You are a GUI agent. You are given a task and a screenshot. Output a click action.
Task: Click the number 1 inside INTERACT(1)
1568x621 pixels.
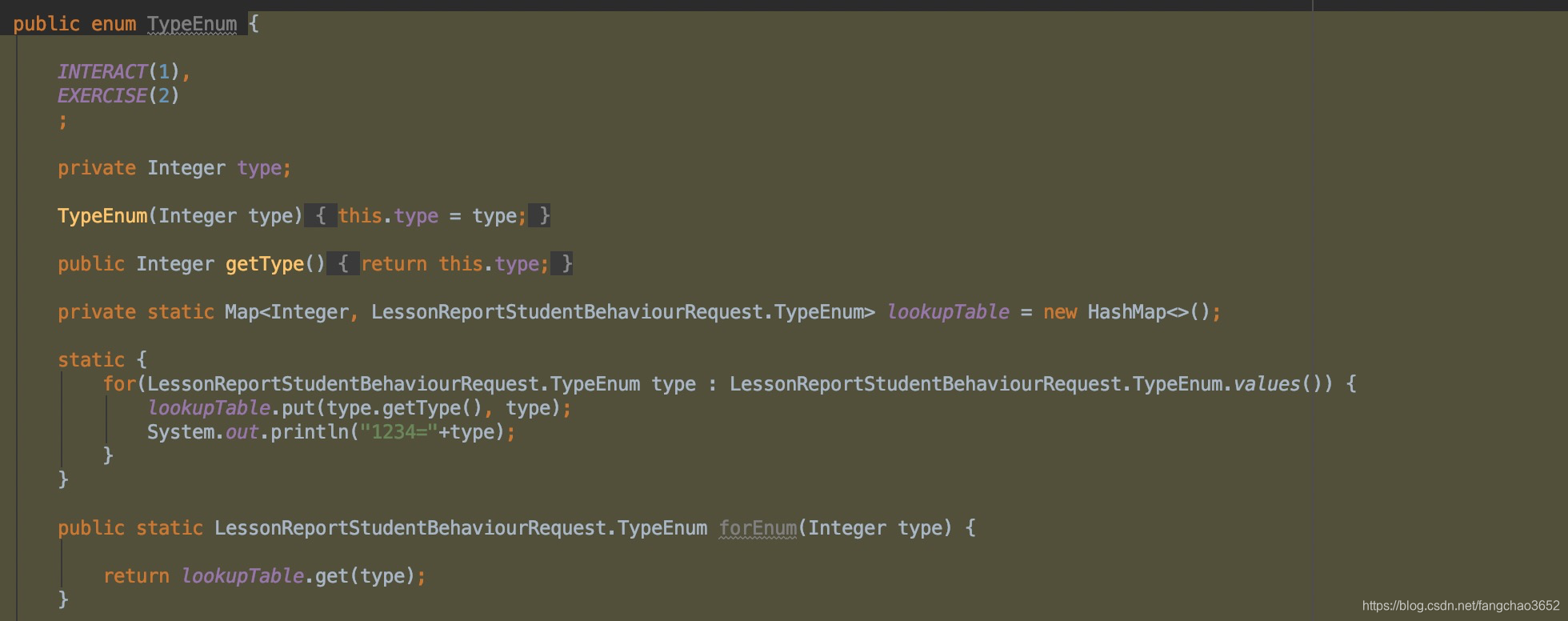coord(164,72)
